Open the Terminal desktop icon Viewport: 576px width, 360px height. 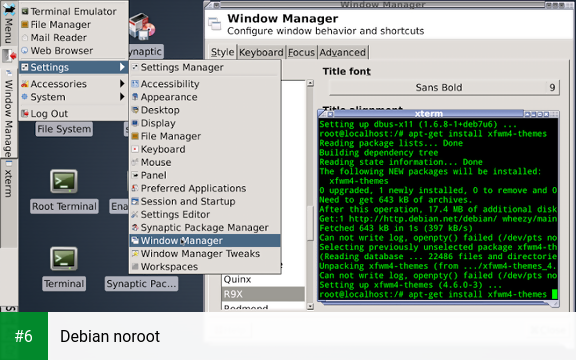pyautogui.click(x=64, y=259)
